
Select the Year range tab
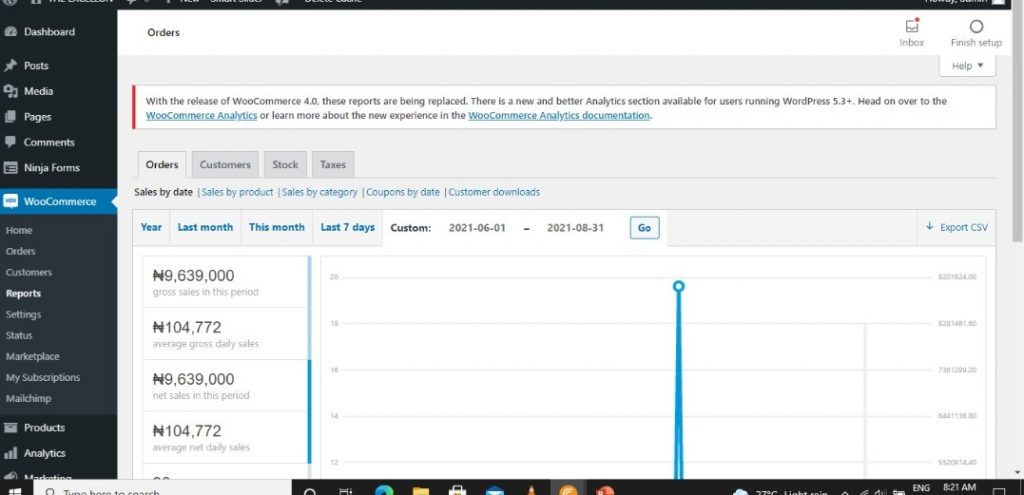(151, 227)
